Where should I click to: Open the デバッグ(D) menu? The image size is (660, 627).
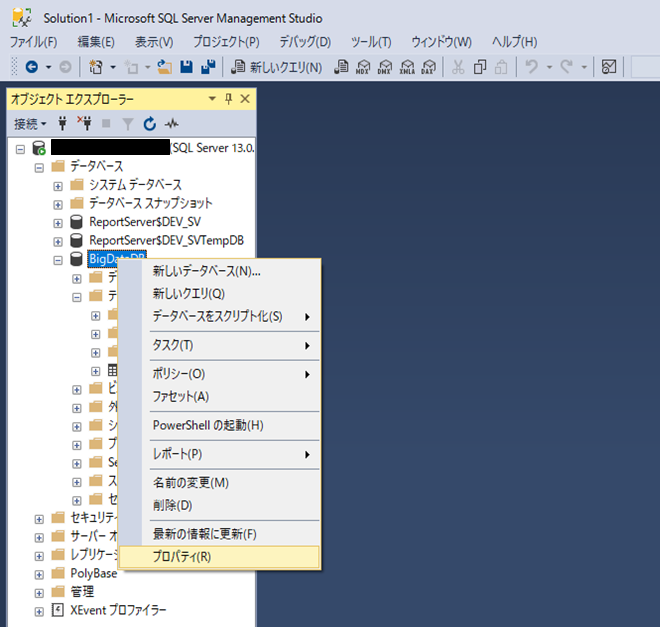tap(305, 42)
